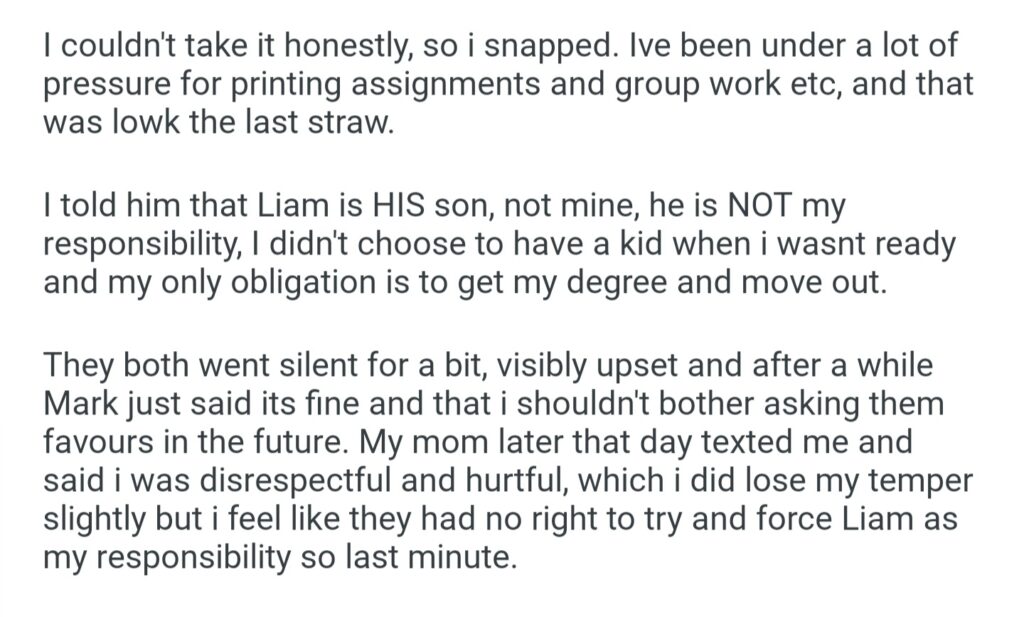Click the capitalized word "NOT"

click(763, 208)
